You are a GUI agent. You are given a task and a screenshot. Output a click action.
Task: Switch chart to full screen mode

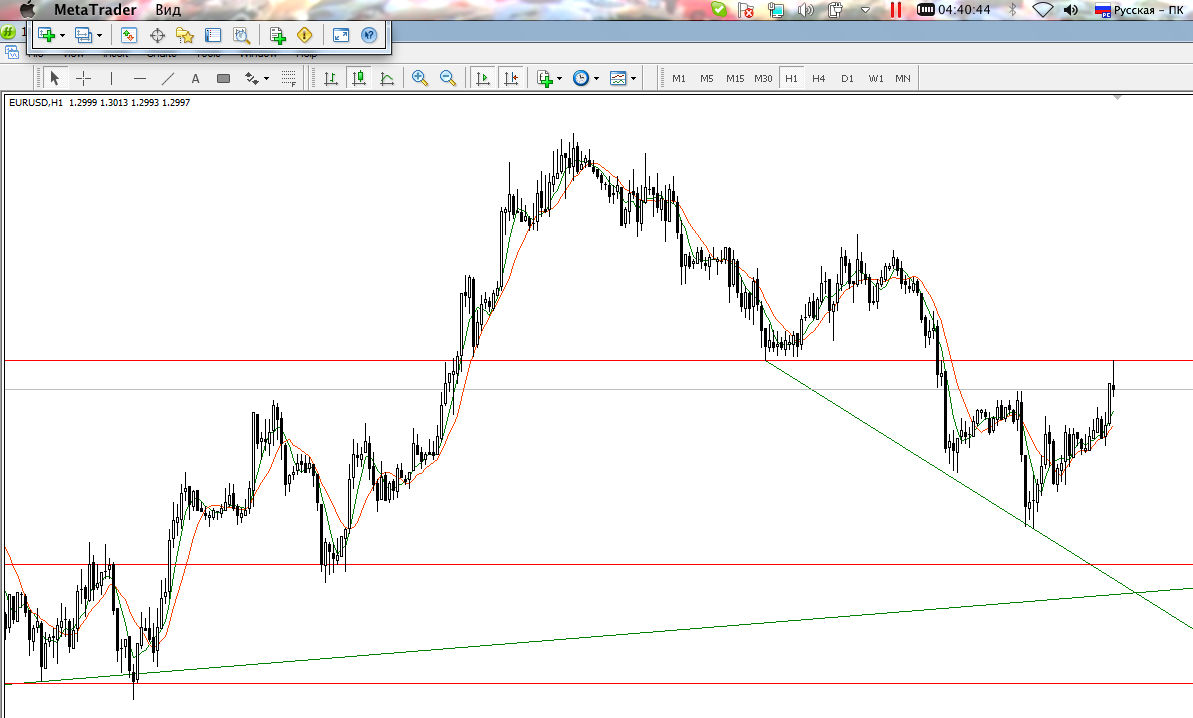pos(341,35)
